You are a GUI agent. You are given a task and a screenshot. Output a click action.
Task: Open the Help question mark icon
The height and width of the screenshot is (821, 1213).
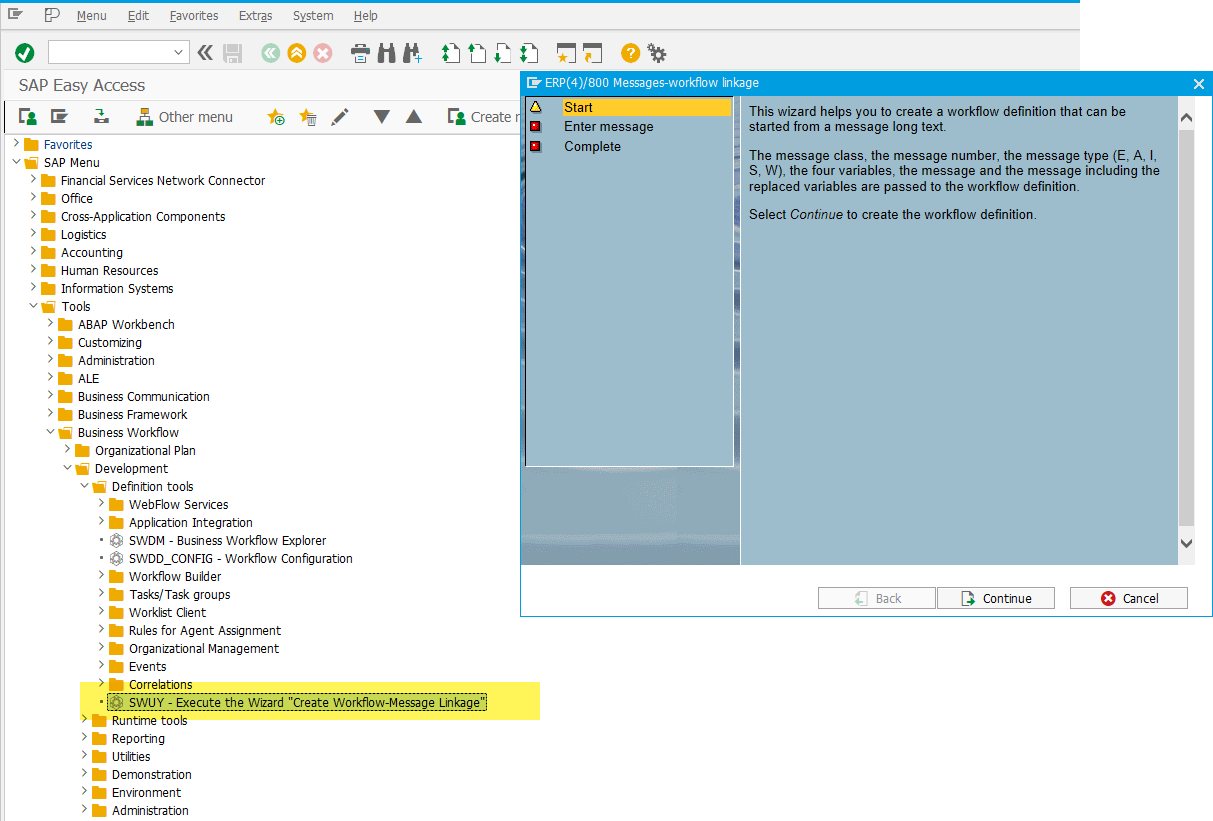click(630, 53)
